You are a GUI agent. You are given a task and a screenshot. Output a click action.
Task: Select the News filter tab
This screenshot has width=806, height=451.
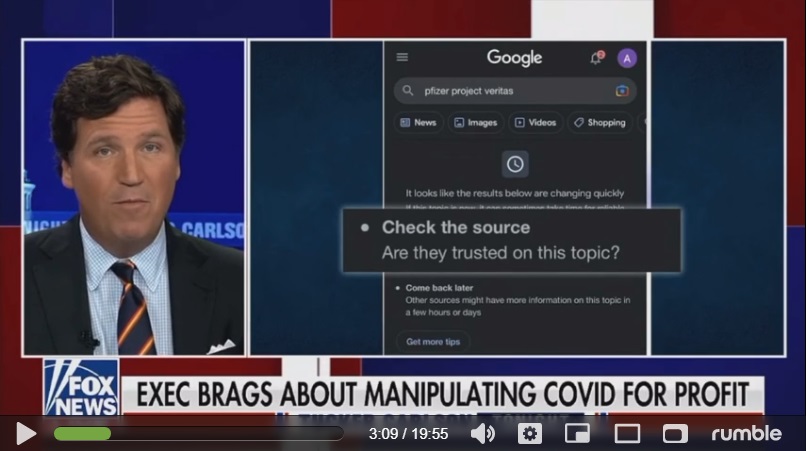418,122
